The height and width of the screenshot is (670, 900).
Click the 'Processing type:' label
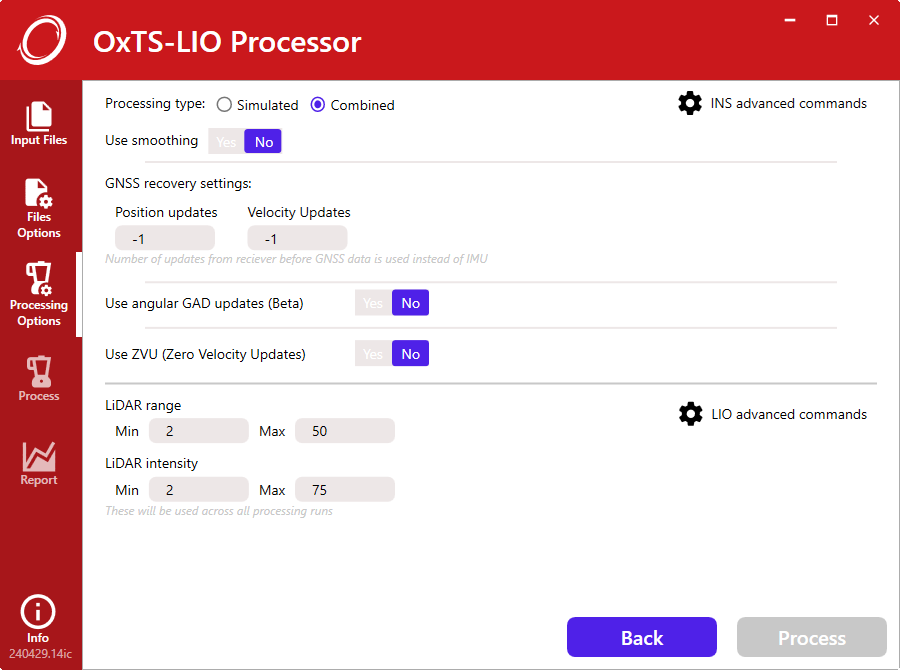tap(155, 103)
